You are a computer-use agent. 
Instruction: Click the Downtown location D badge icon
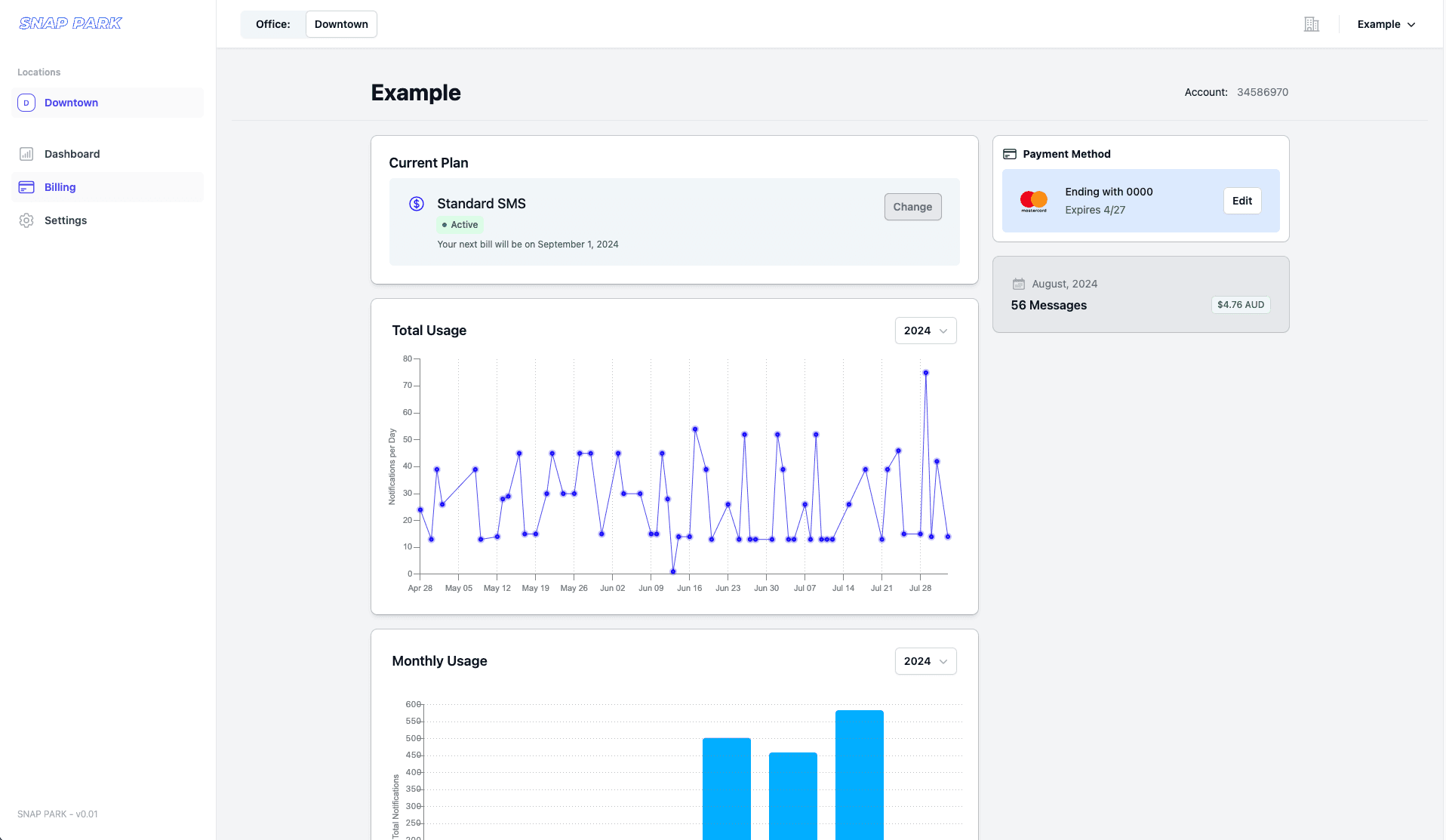click(26, 103)
